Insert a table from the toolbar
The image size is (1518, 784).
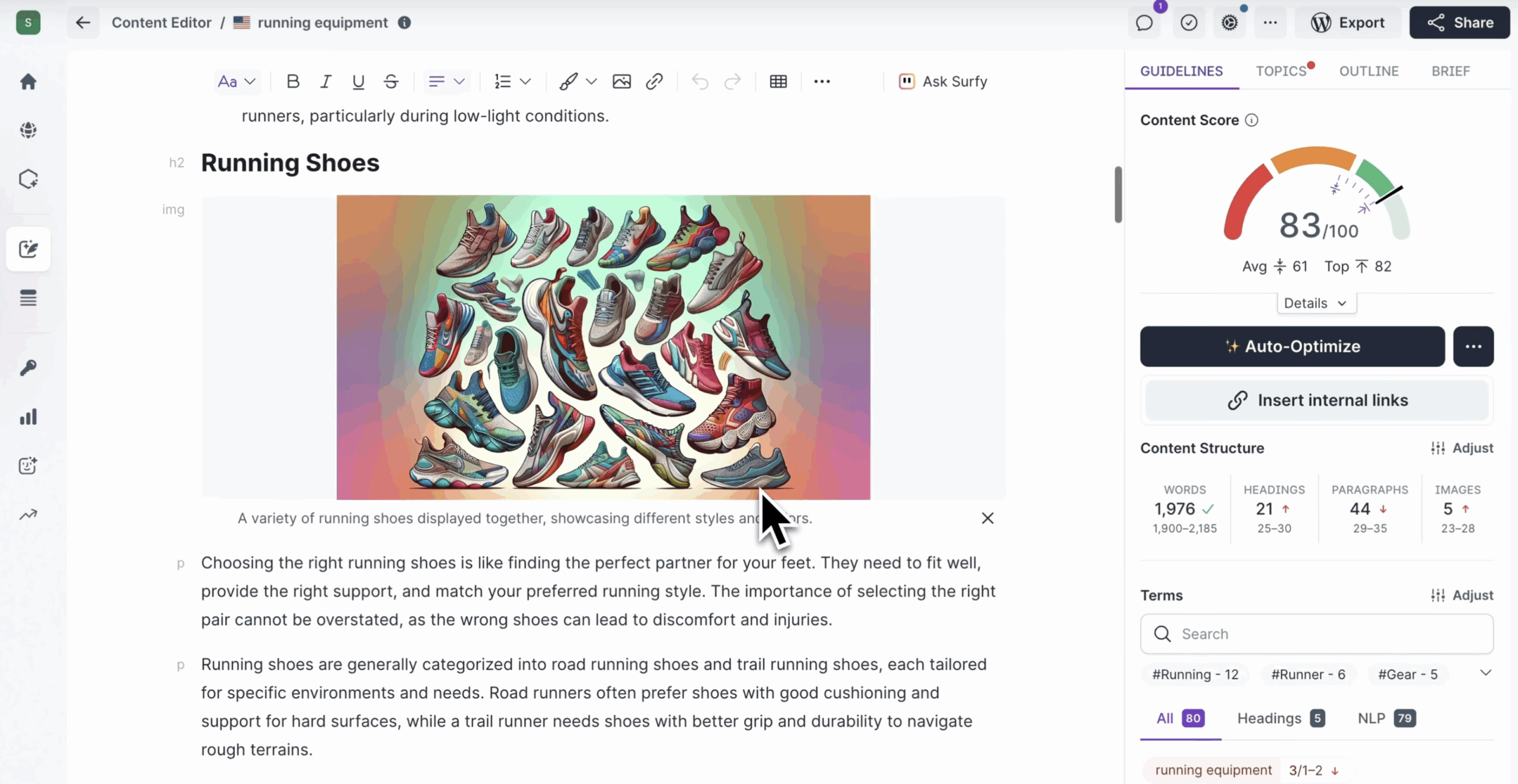click(x=778, y=81)
